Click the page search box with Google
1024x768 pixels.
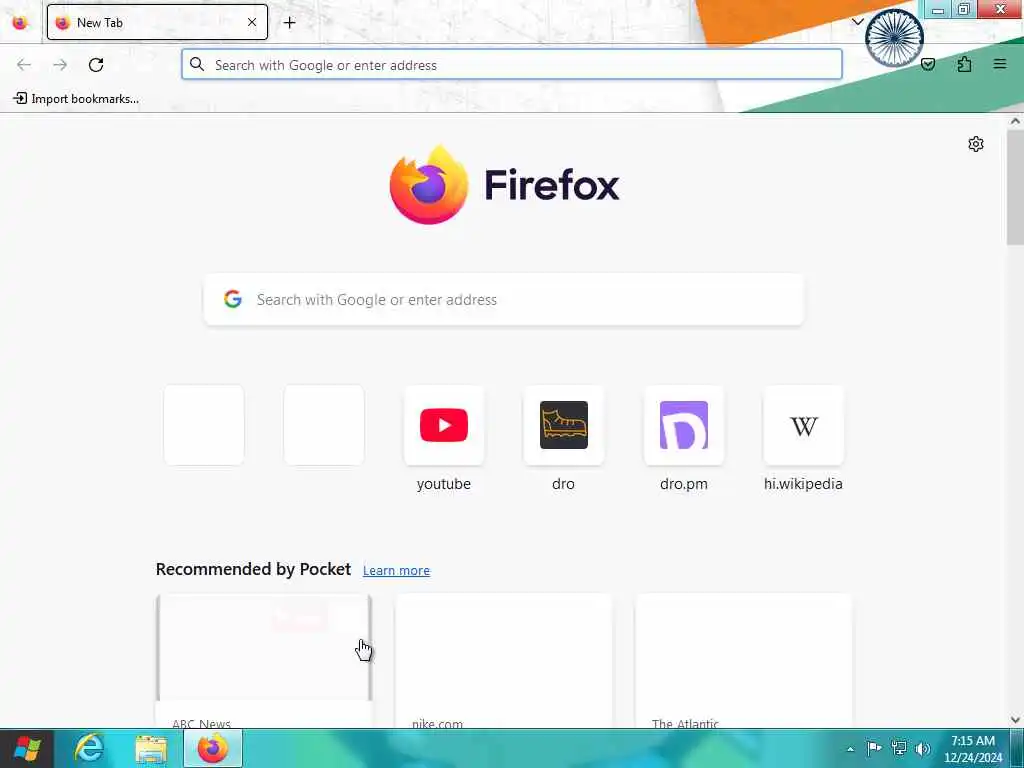pos(504,300)
